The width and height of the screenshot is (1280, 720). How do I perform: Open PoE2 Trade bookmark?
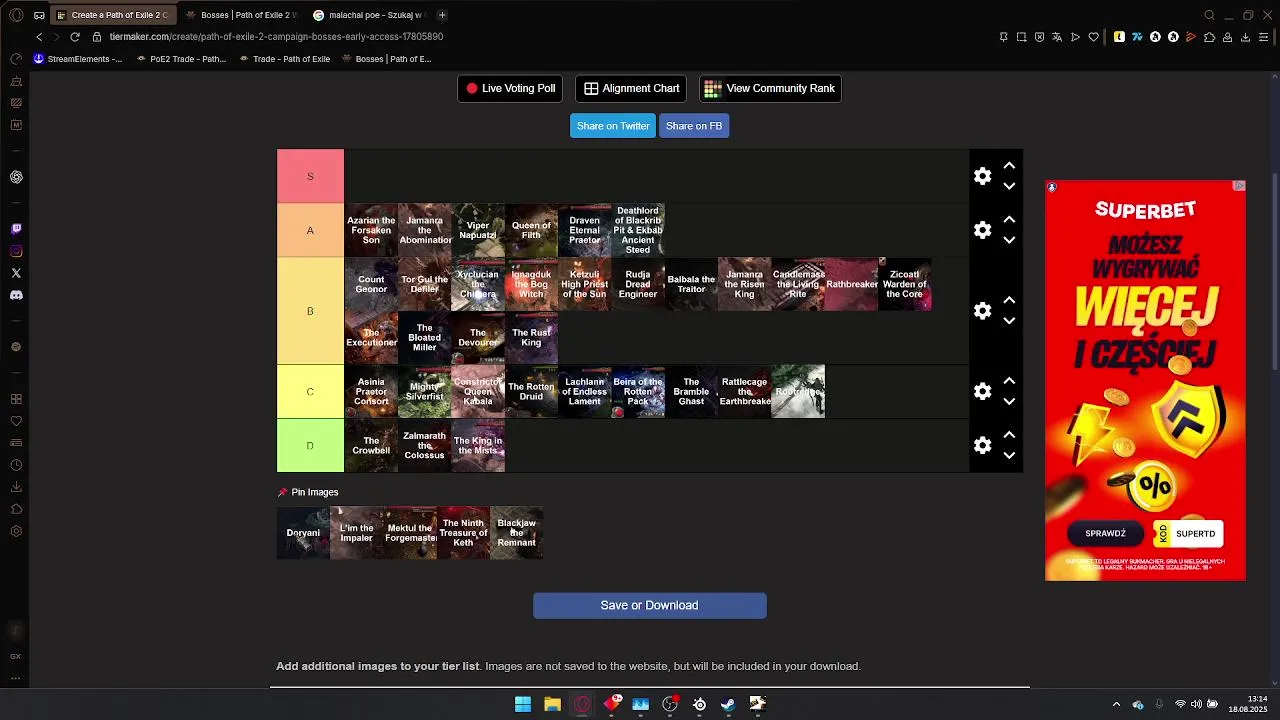pyautogui.click(x=181, y=59)
